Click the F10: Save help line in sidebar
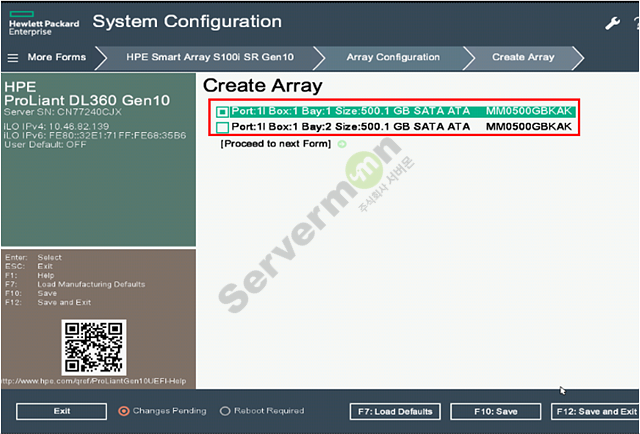Viewport: 640px width, 434px height. (31, 294)
